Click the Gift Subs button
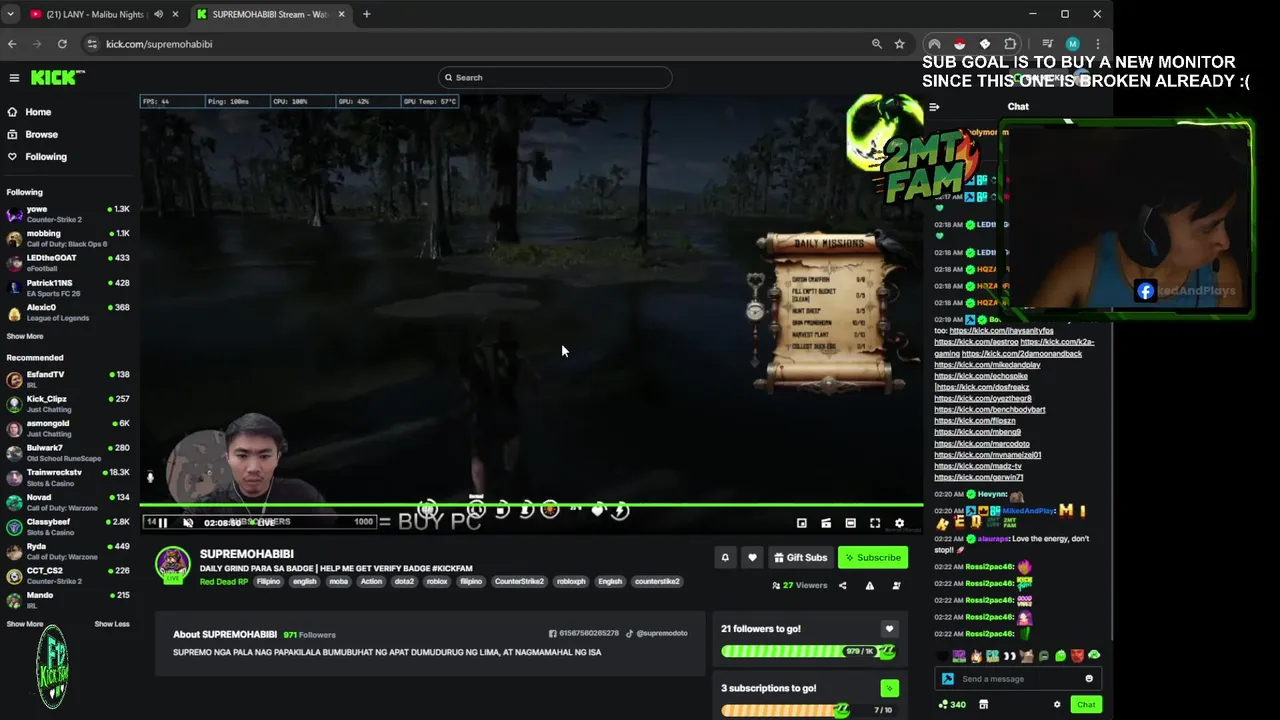Image resolution: width=1280 pixels, height=720 pixels. (800, 558)
